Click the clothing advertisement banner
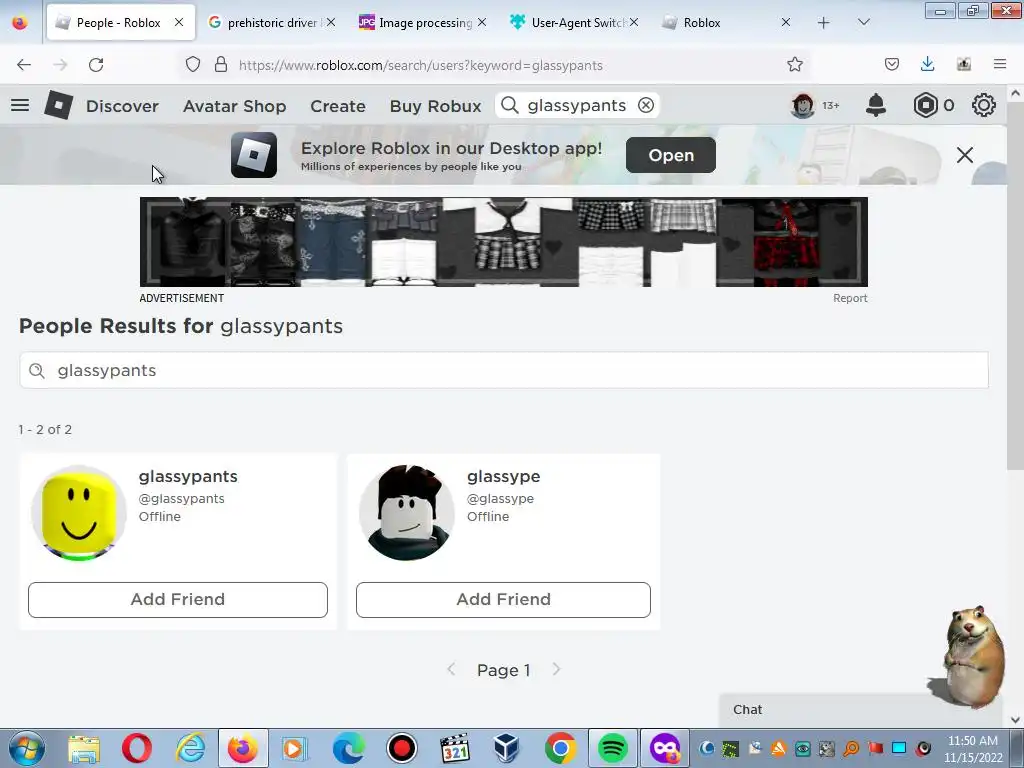 (x=504, y=242)
